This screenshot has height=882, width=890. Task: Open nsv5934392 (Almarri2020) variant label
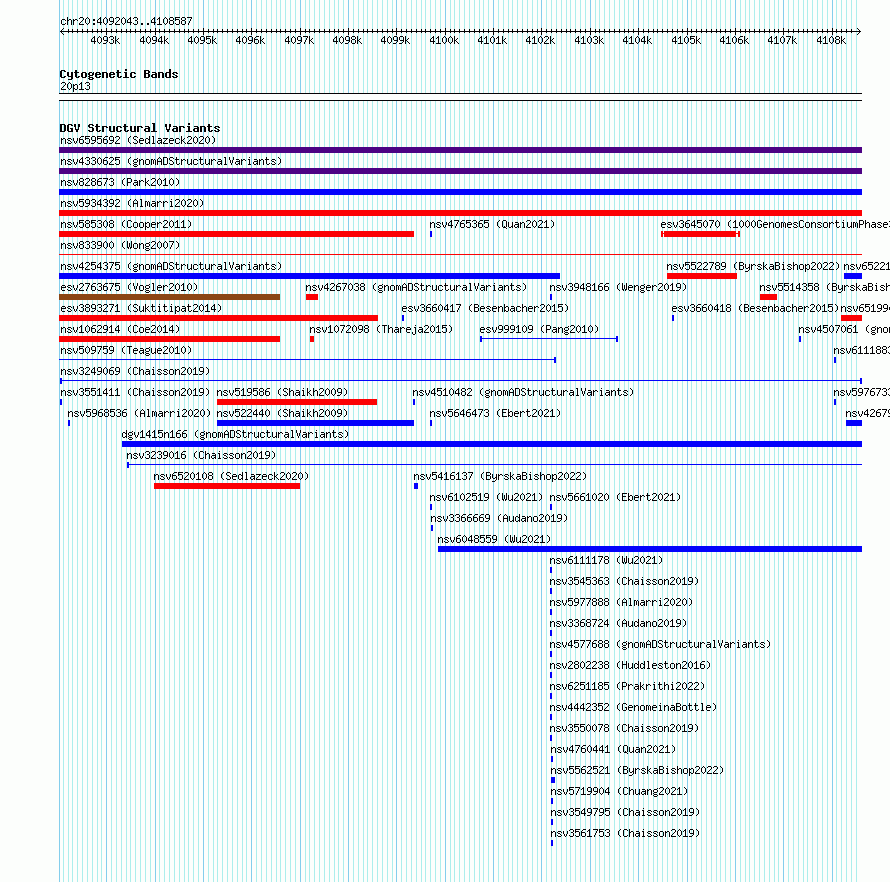click(132, 203)
